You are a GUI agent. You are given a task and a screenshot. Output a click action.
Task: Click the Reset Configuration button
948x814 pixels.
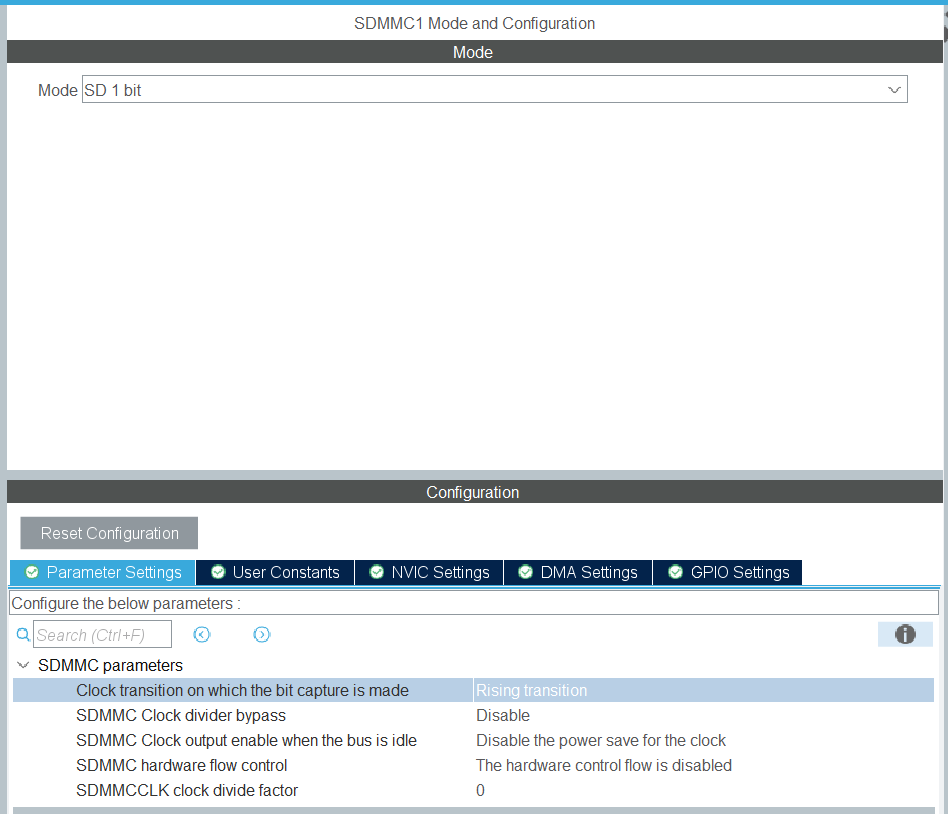[109, 533]
